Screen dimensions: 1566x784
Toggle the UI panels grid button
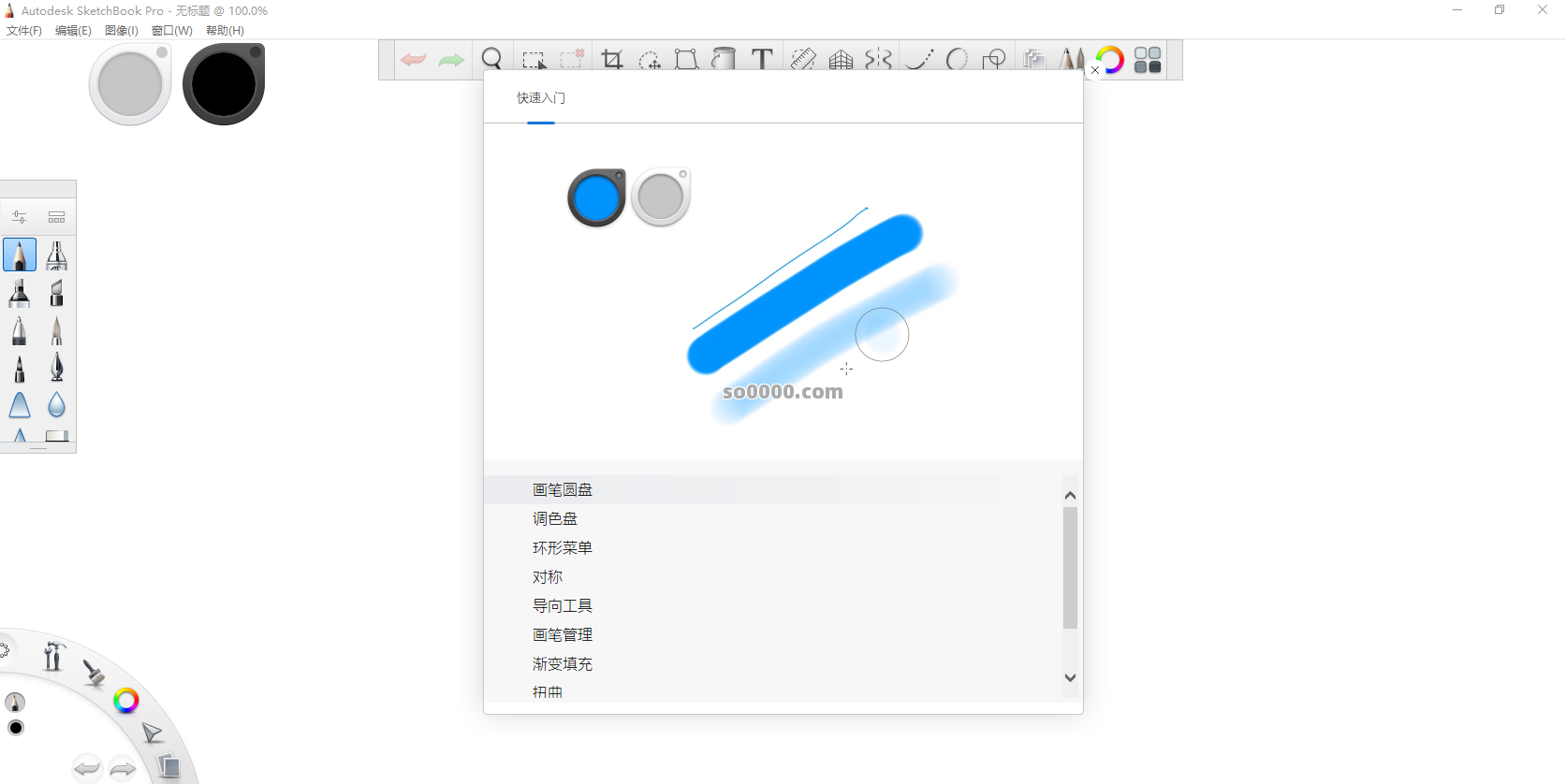pos(1148,60)
